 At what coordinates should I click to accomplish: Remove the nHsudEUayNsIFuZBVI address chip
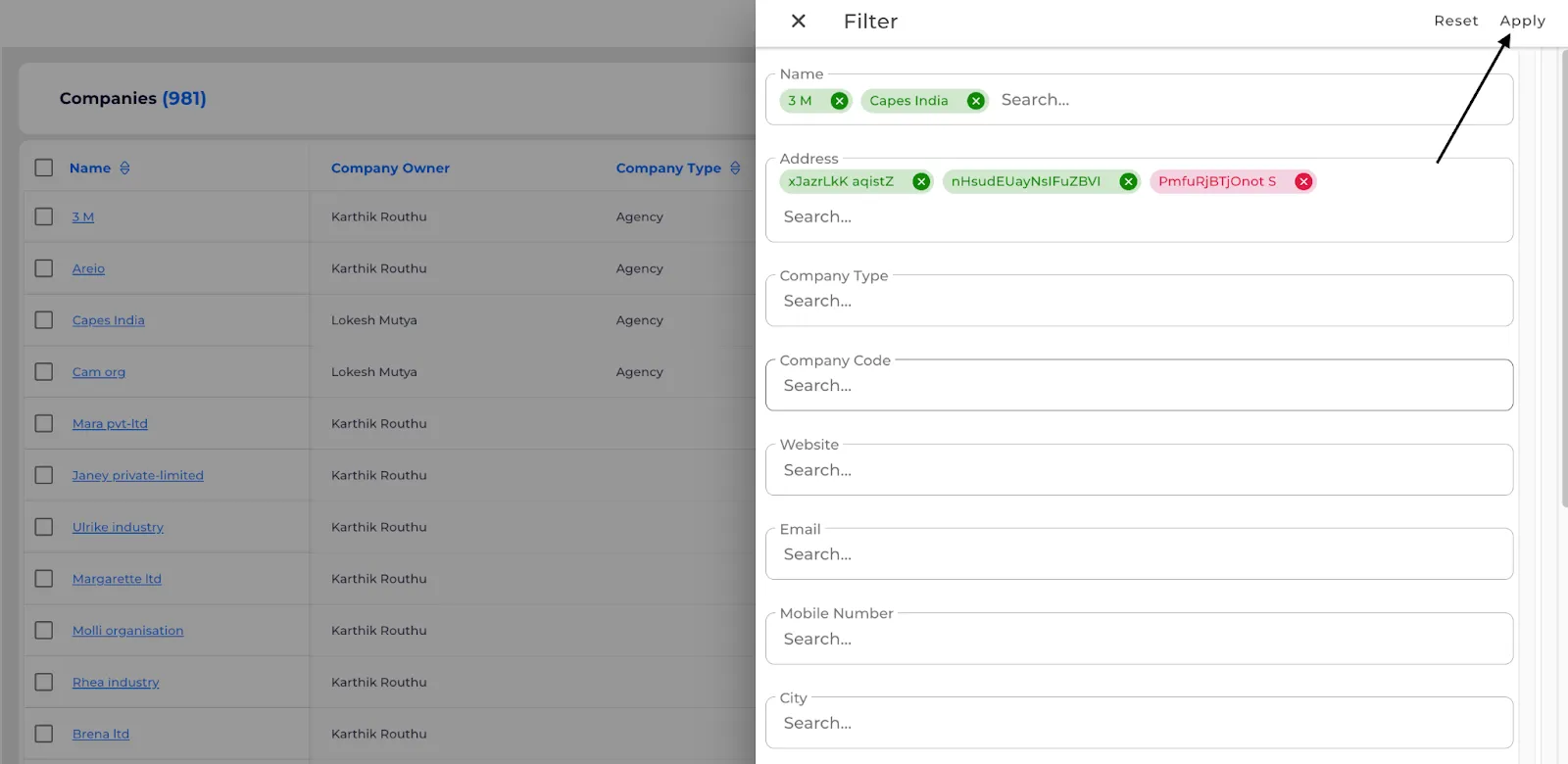(x=1128, y=181)
